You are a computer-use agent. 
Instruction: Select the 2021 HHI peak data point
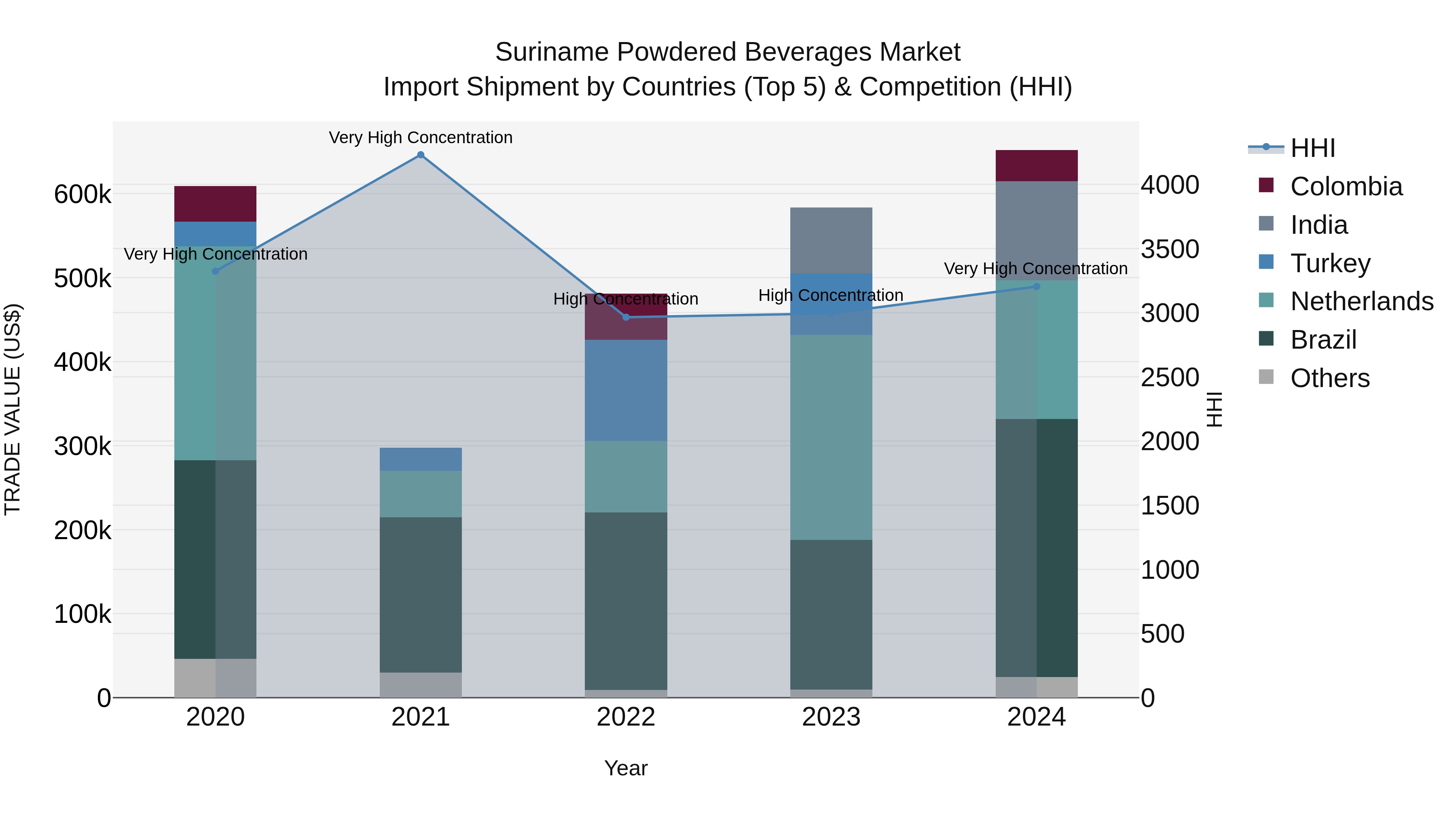tap(421, 155)
